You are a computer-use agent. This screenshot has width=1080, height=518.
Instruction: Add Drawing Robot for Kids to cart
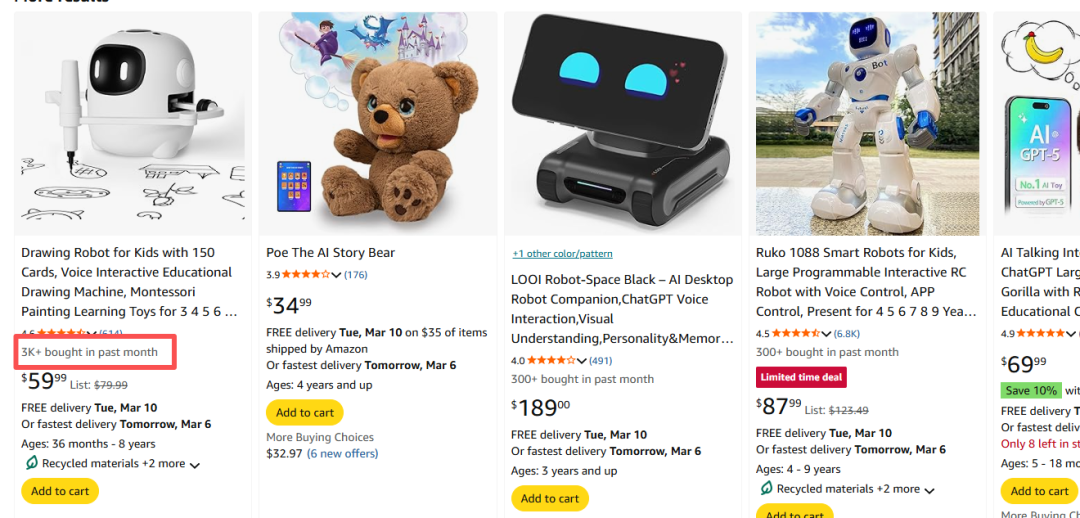tap(60, 491)
